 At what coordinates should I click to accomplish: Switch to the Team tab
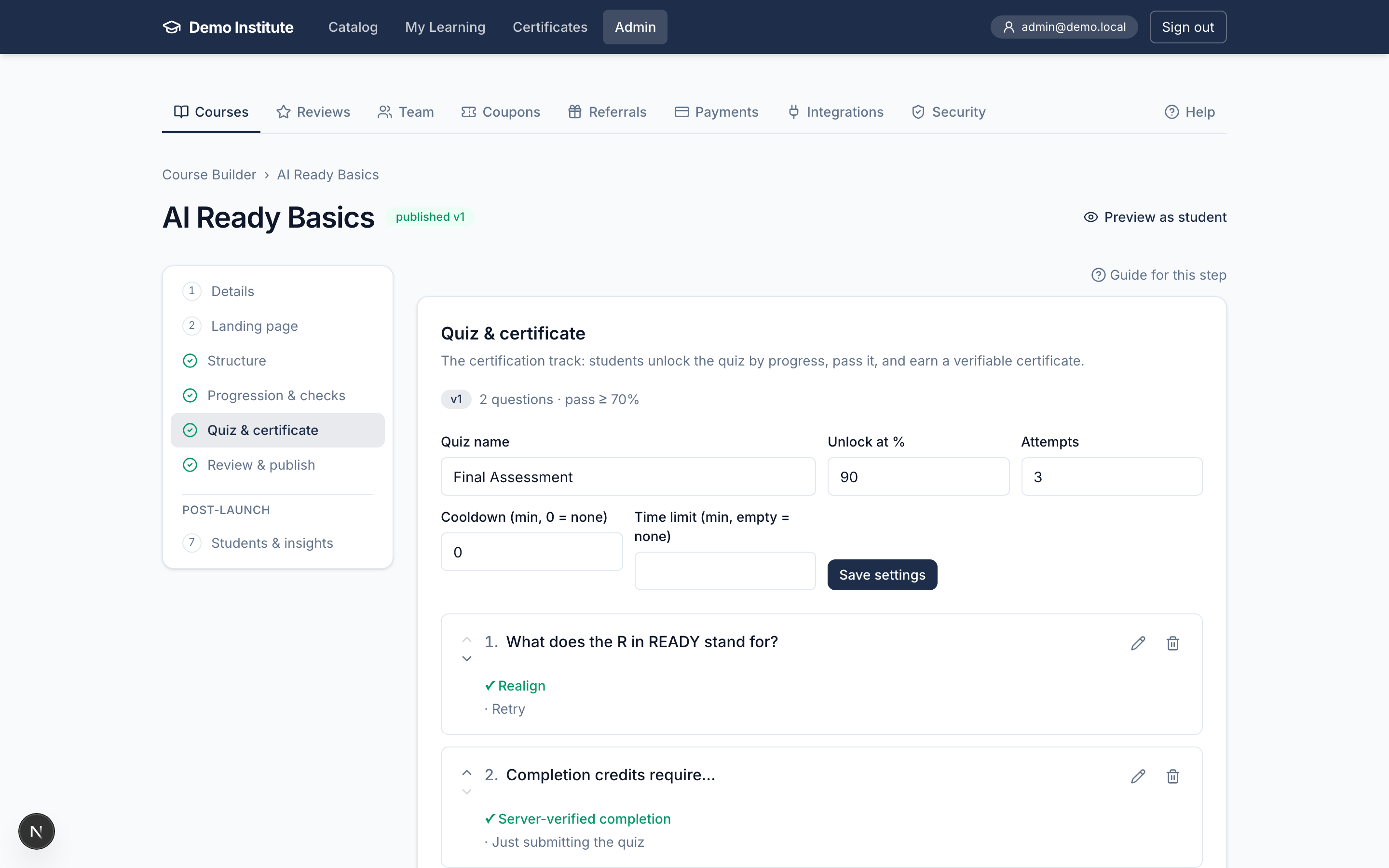coord(406,112)
